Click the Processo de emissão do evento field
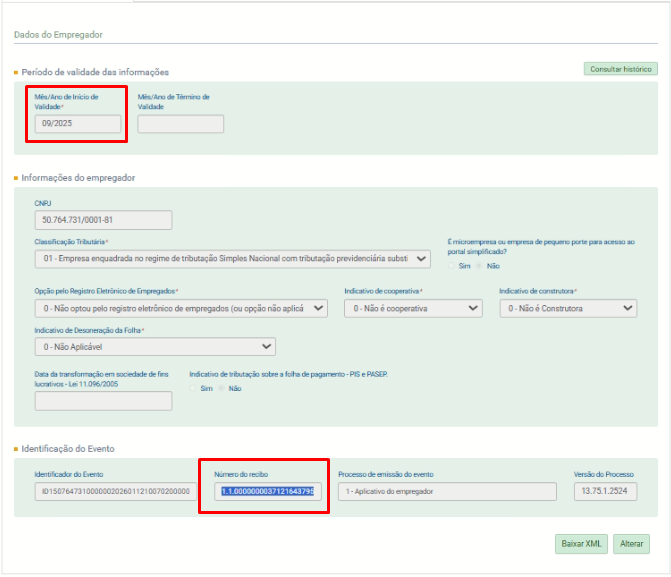This screenshot has width=671, height=577. 446,491
